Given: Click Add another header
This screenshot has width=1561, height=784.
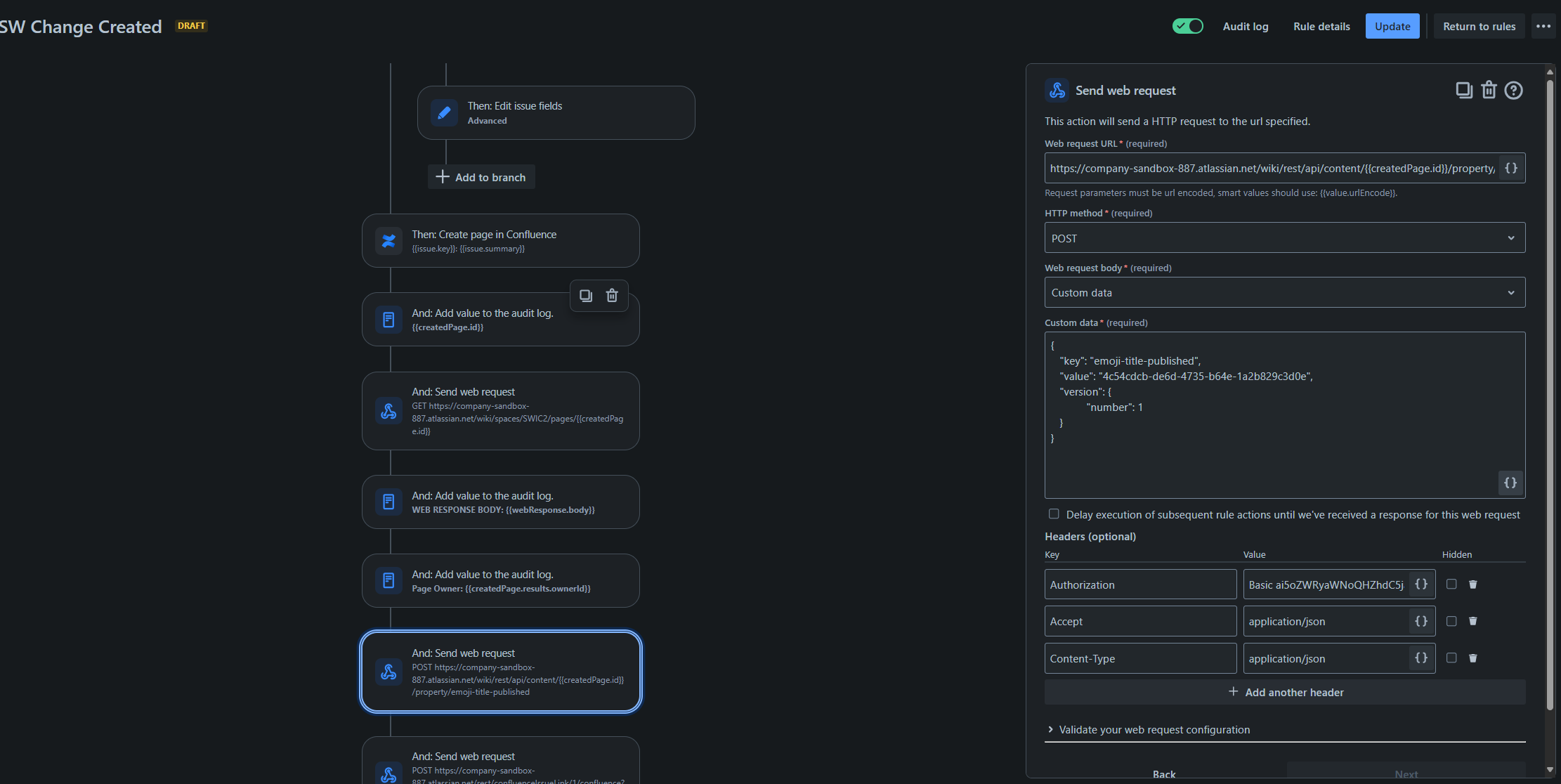Looking at the screenshot, I should pos(1285,692).
